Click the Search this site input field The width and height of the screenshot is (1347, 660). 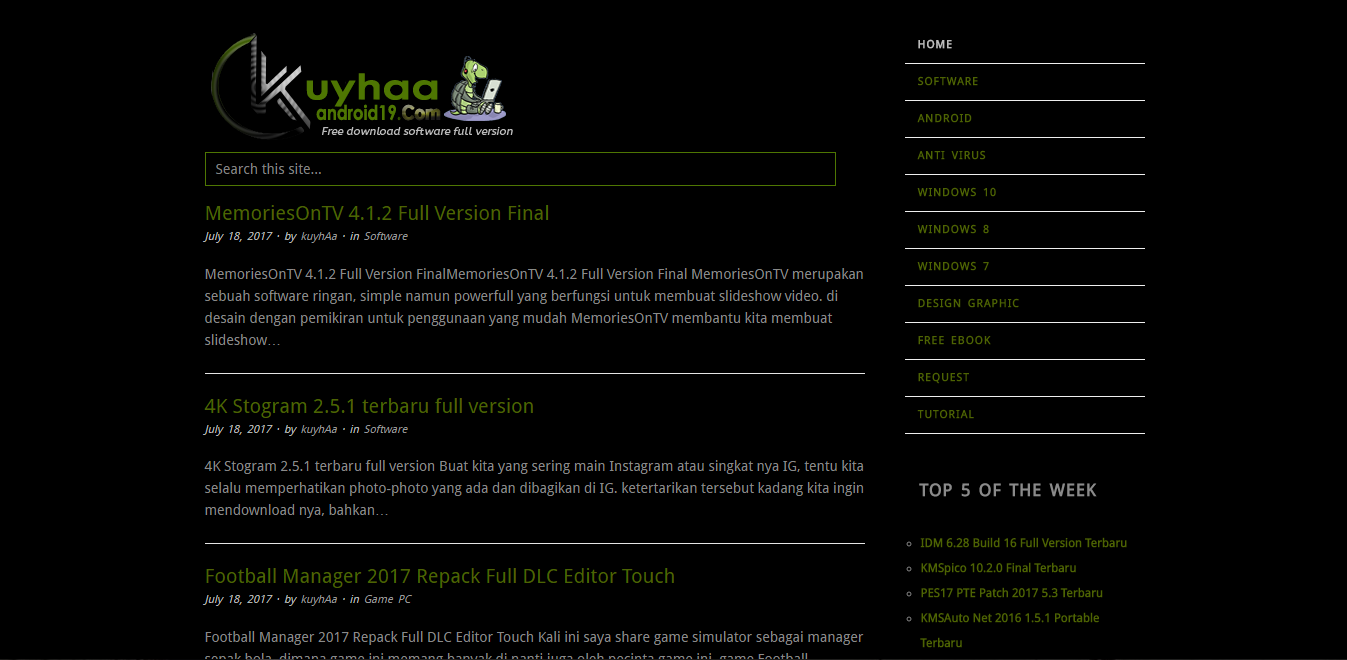pyautogui.click(x=520, y=169)
